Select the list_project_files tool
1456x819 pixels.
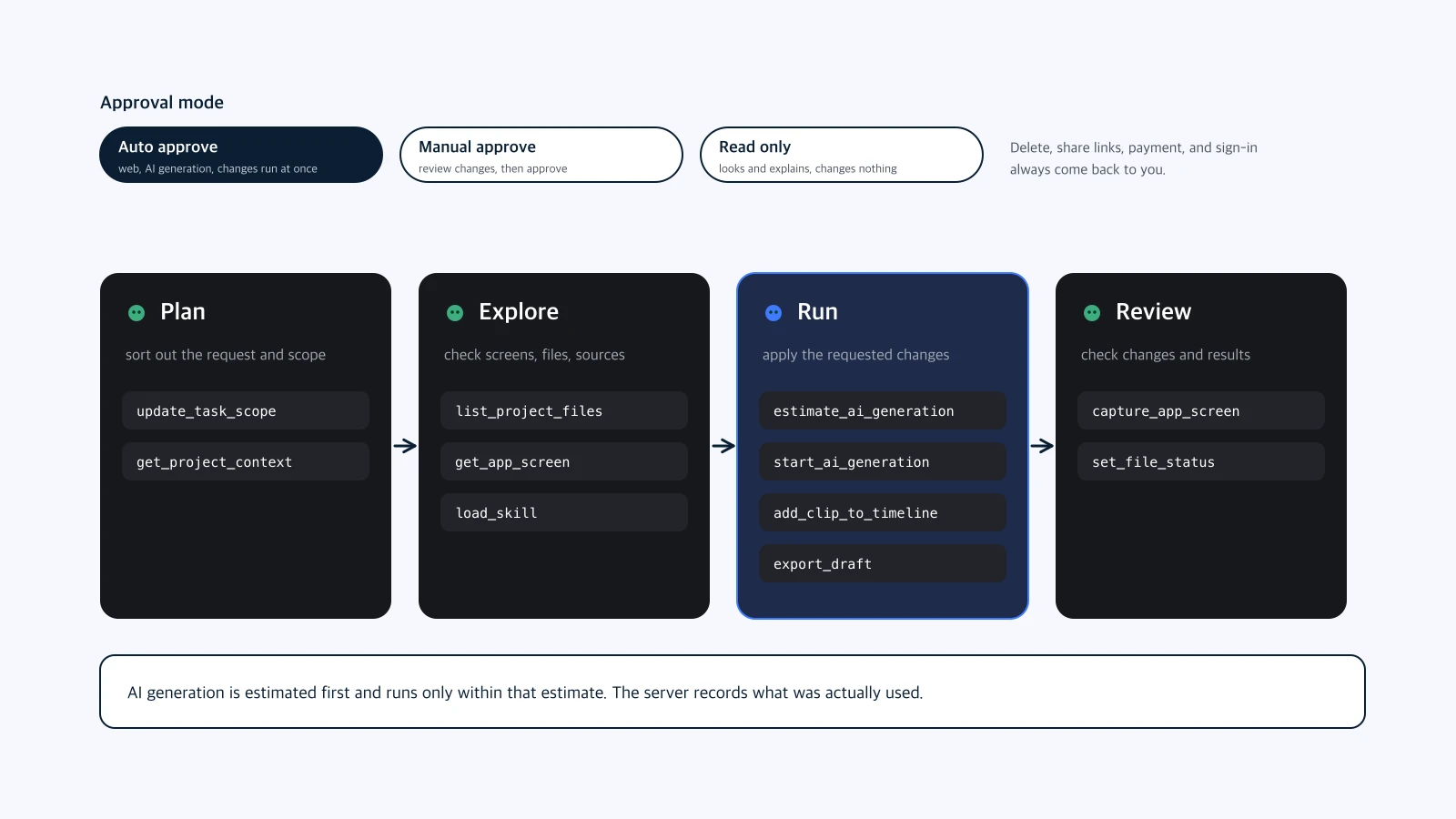(564, 410)
